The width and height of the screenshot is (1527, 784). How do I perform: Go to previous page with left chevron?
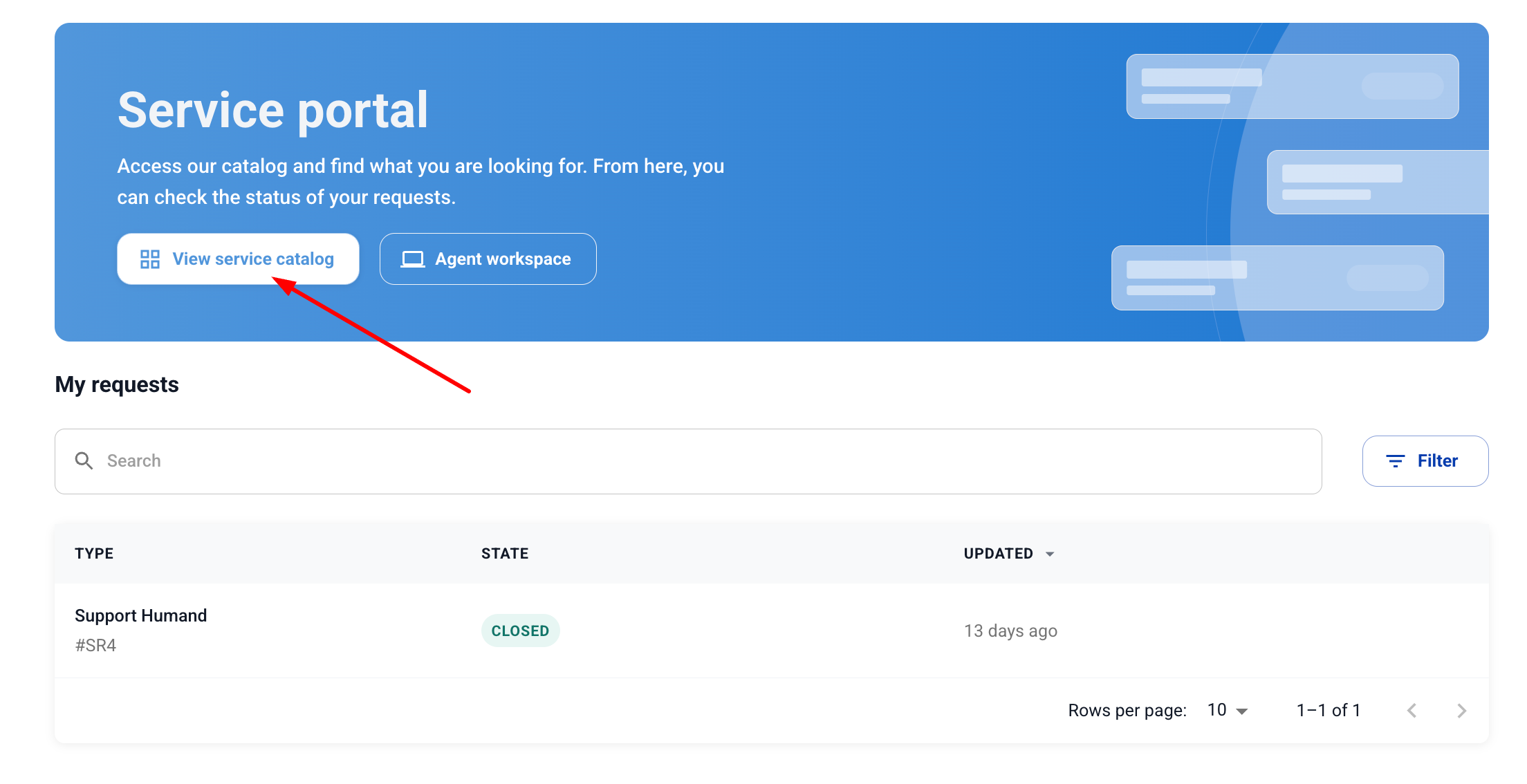(x=1412, y=711)
